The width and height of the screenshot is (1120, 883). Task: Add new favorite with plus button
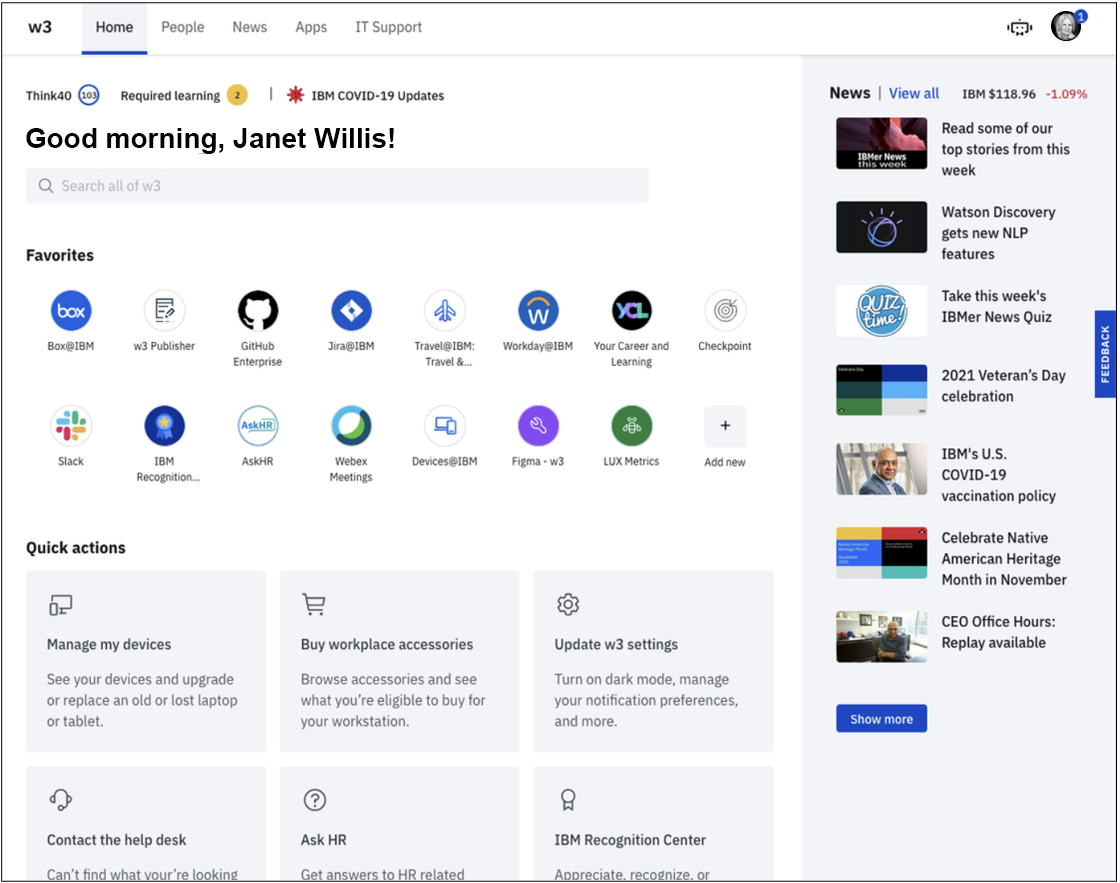(725, 426)
